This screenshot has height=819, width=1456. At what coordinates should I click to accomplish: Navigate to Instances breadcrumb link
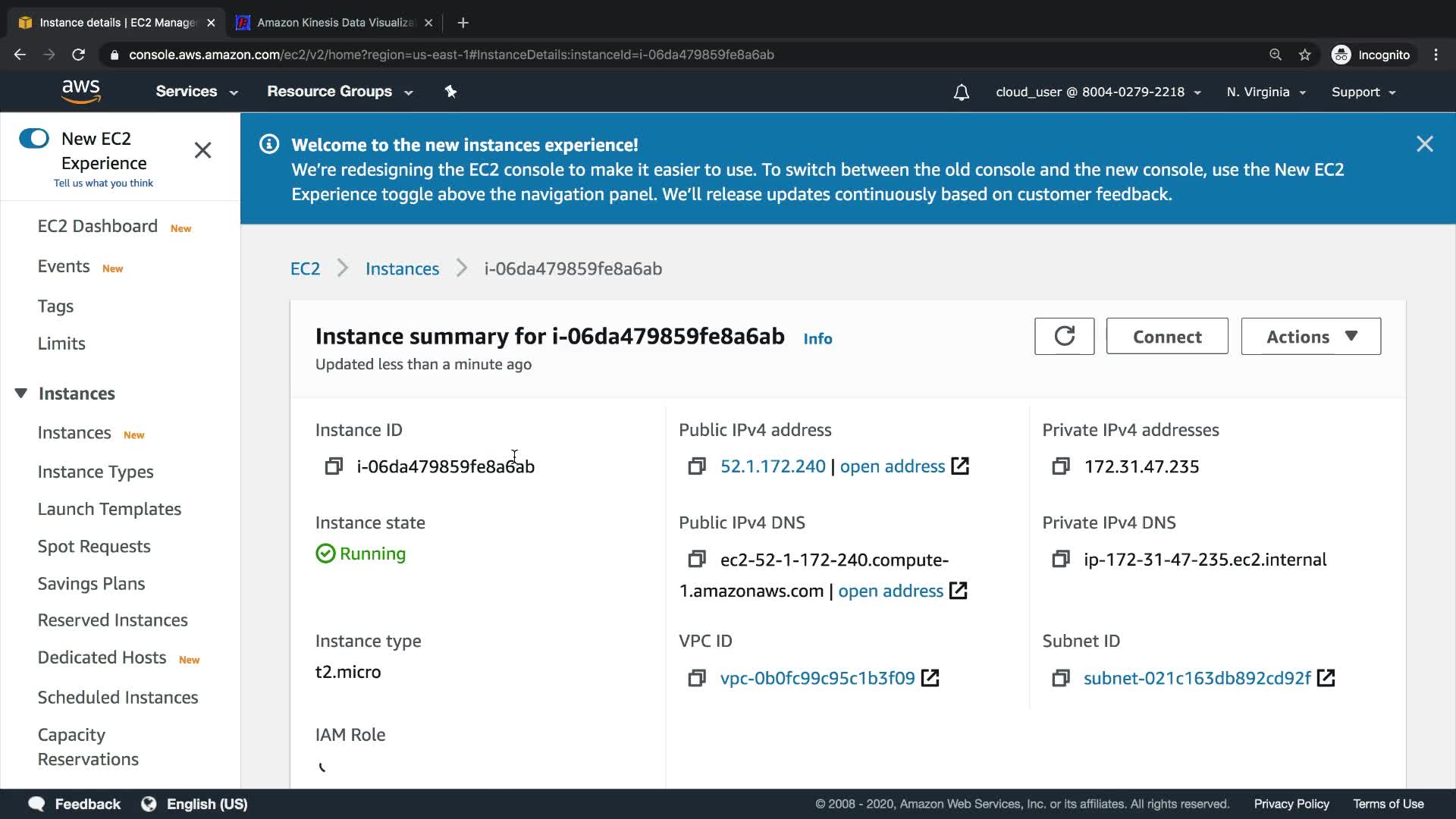click(x=402, y=268)
